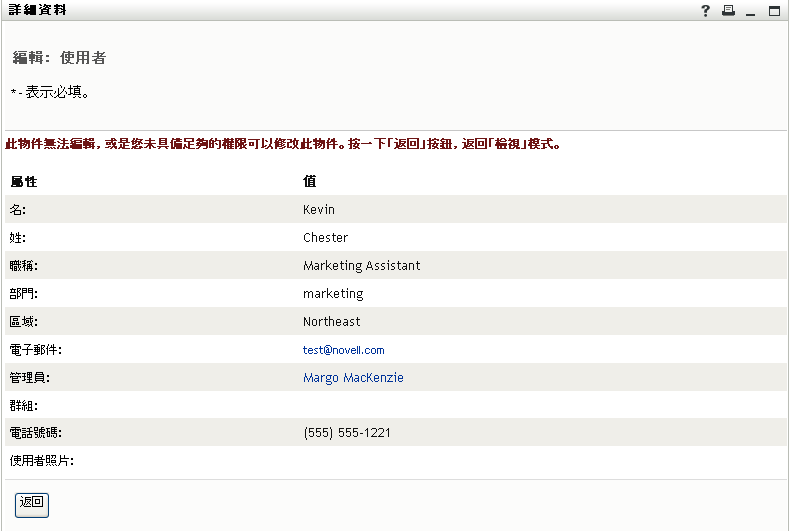Screen dimensions: 791x531
Task: Click the 管理員: attribute label
Action: pos(30,378)
